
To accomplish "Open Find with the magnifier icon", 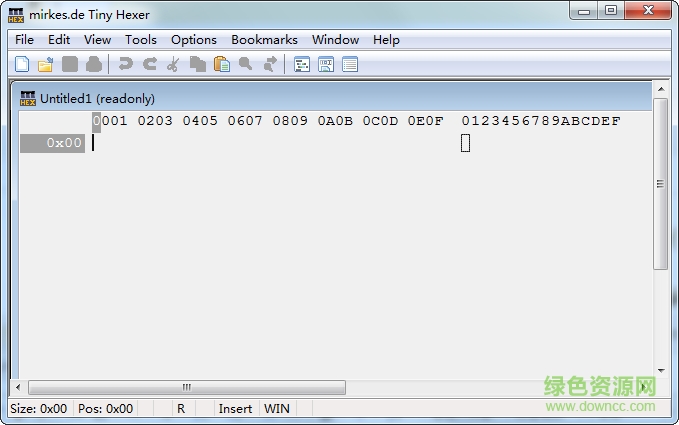I will click(246, 64).
